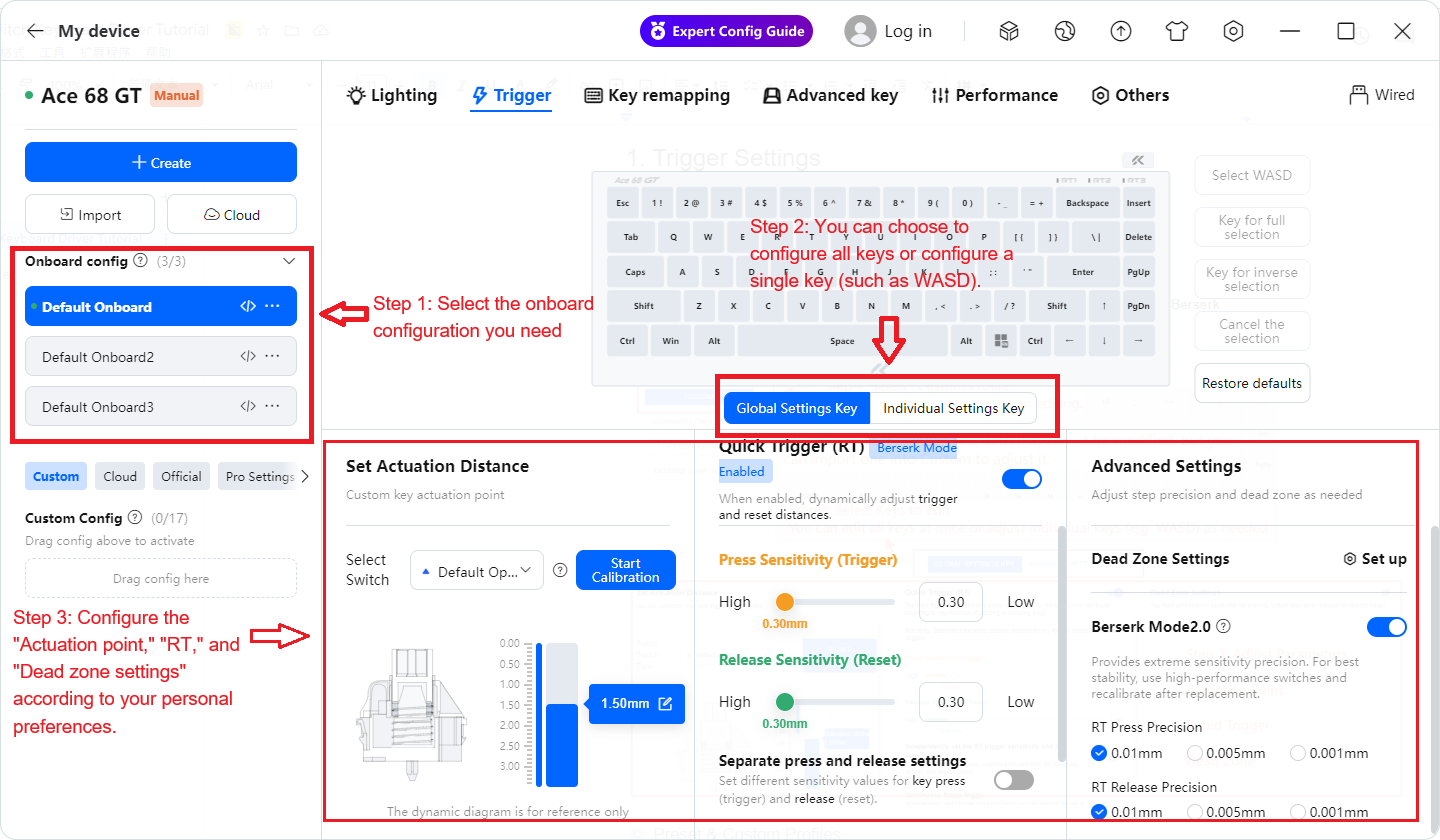Click the Wired connection icon

tap(1358, 95)
